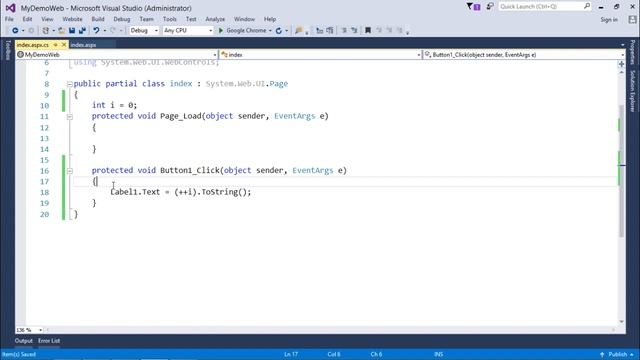Image resolution: width=640 pixels, height=360 pixels.
Task: Toggle a bookmark with bookmark icon
Action: (368, 31)
